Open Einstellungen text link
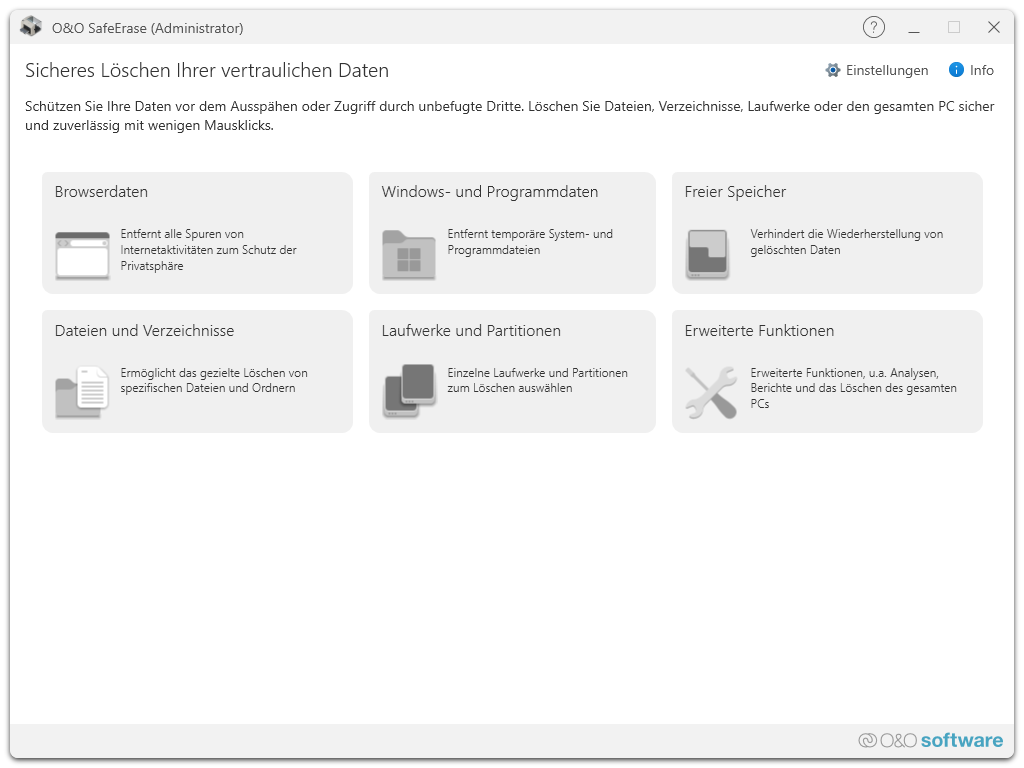Viewport: 1024px width, 768px height. click(887, 70)
